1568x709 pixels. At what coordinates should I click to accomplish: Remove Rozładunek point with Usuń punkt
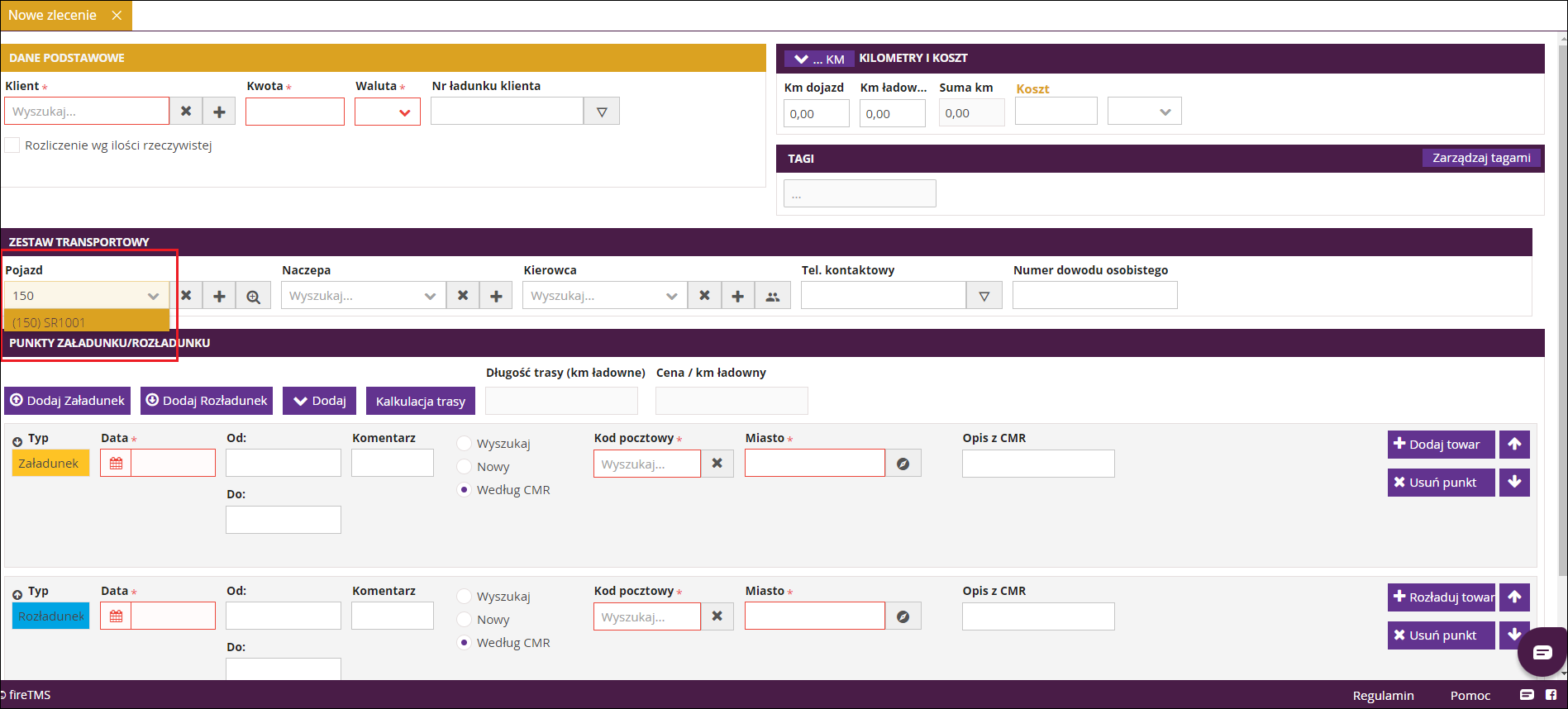(x=1441, y=635)
